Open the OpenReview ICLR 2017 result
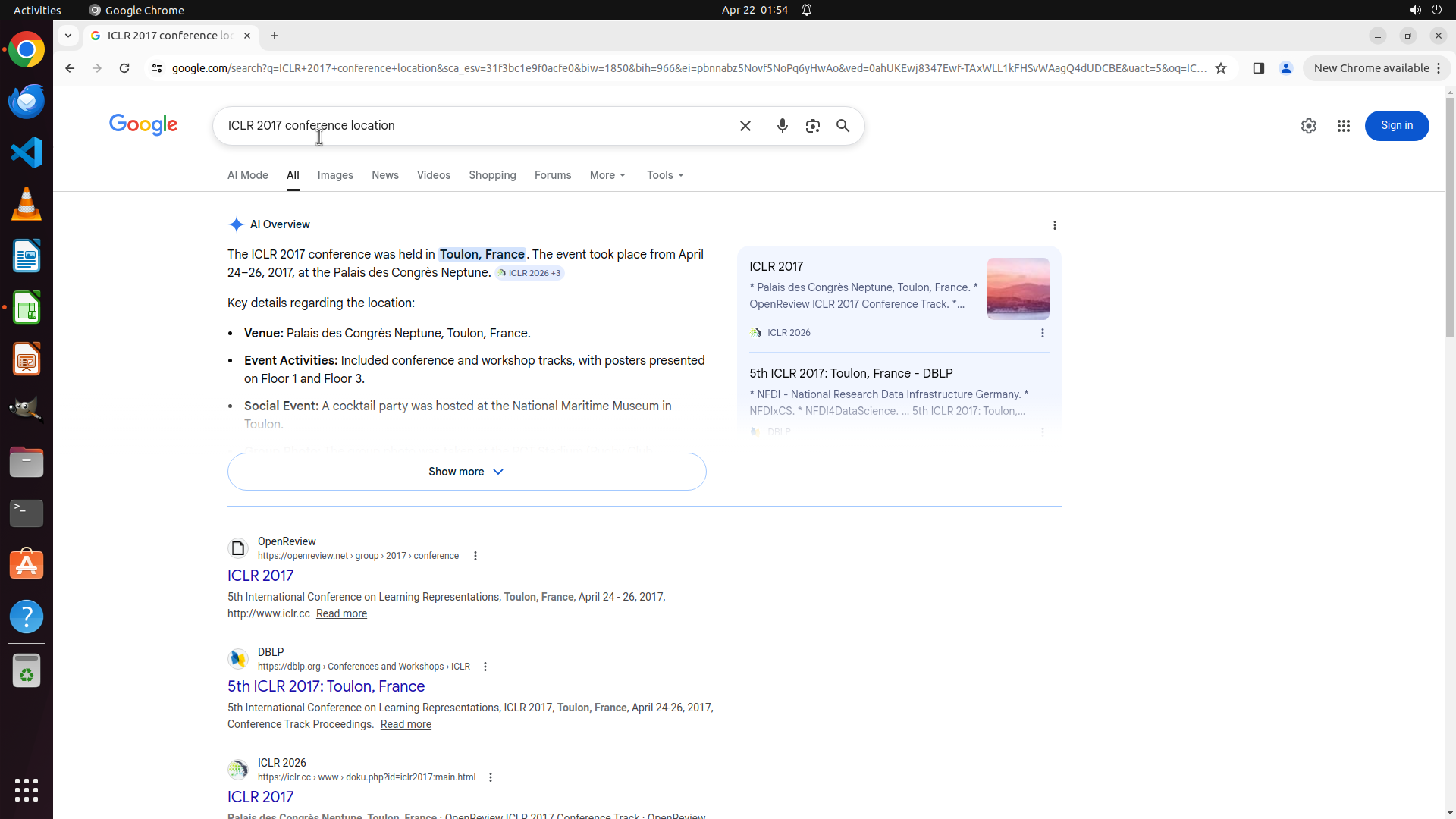The height and width of the screenshot is (819, 1456). coord(260,576)
